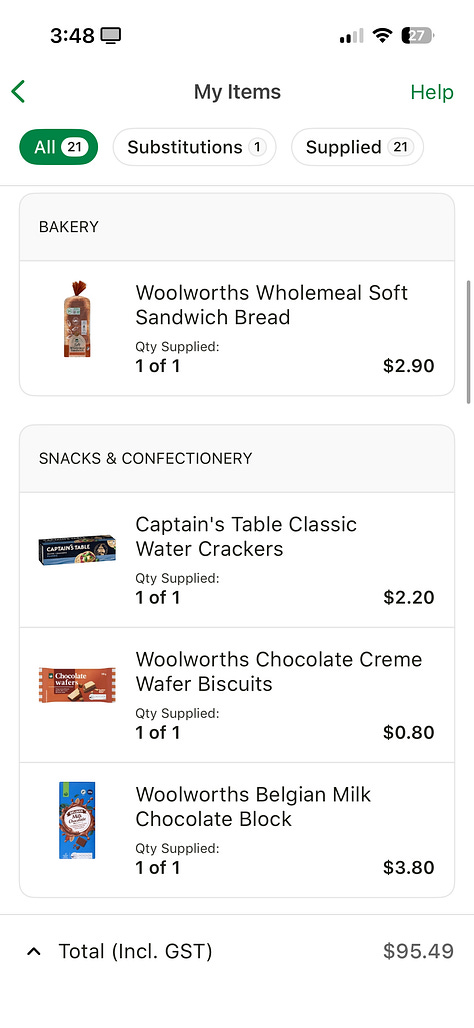Screen dimensions: 474x1028
Task: Tap the green back arrow icon
Action: pos(18,92)
